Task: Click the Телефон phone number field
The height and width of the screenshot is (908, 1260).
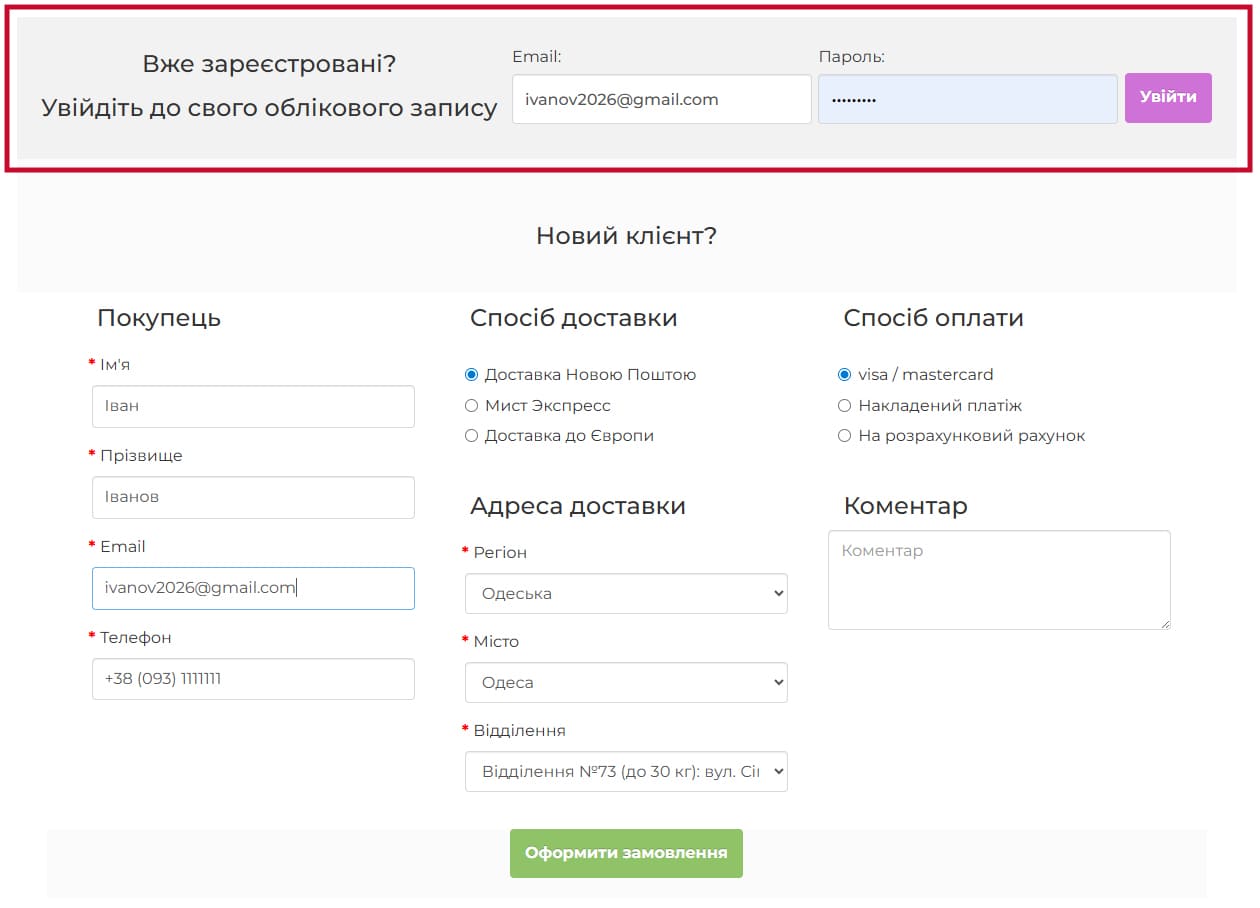Action: point(253,679)
